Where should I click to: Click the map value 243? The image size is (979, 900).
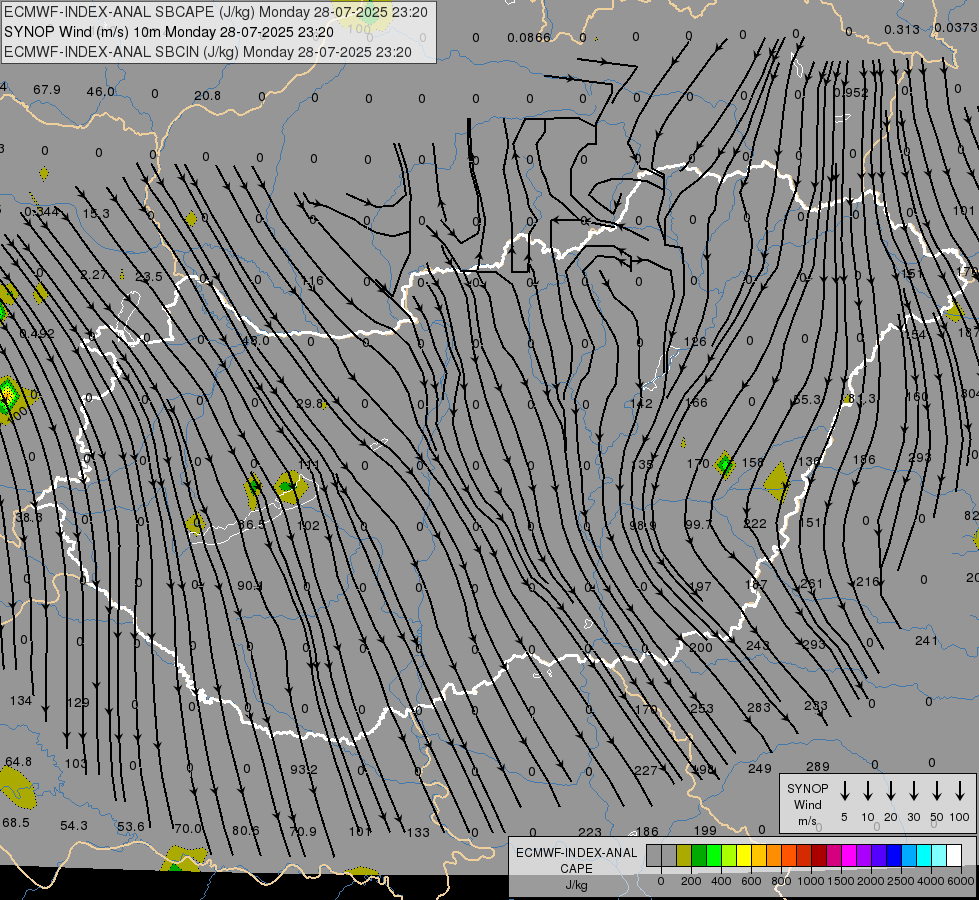(x=757, y=645)
